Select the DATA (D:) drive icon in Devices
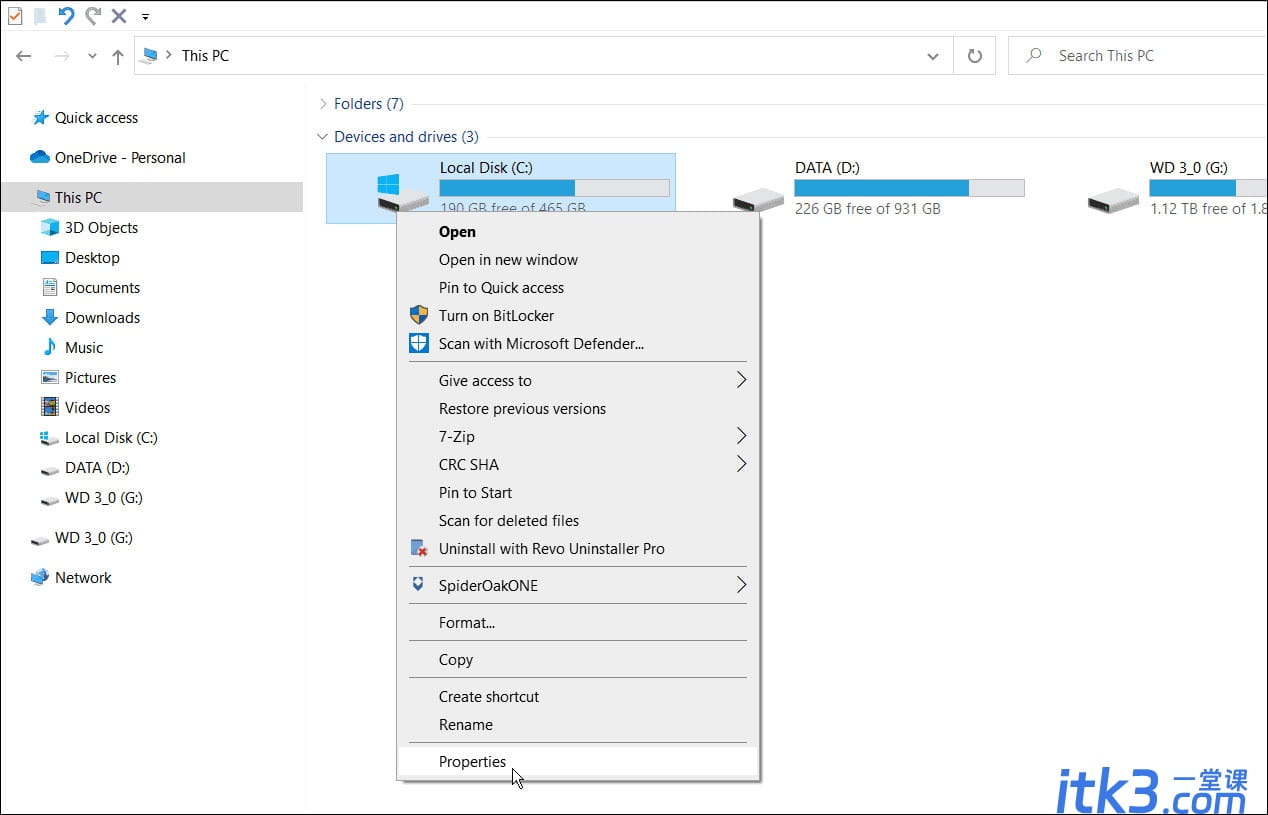Viewport: 1268px width, 815px height. point(757,199)
